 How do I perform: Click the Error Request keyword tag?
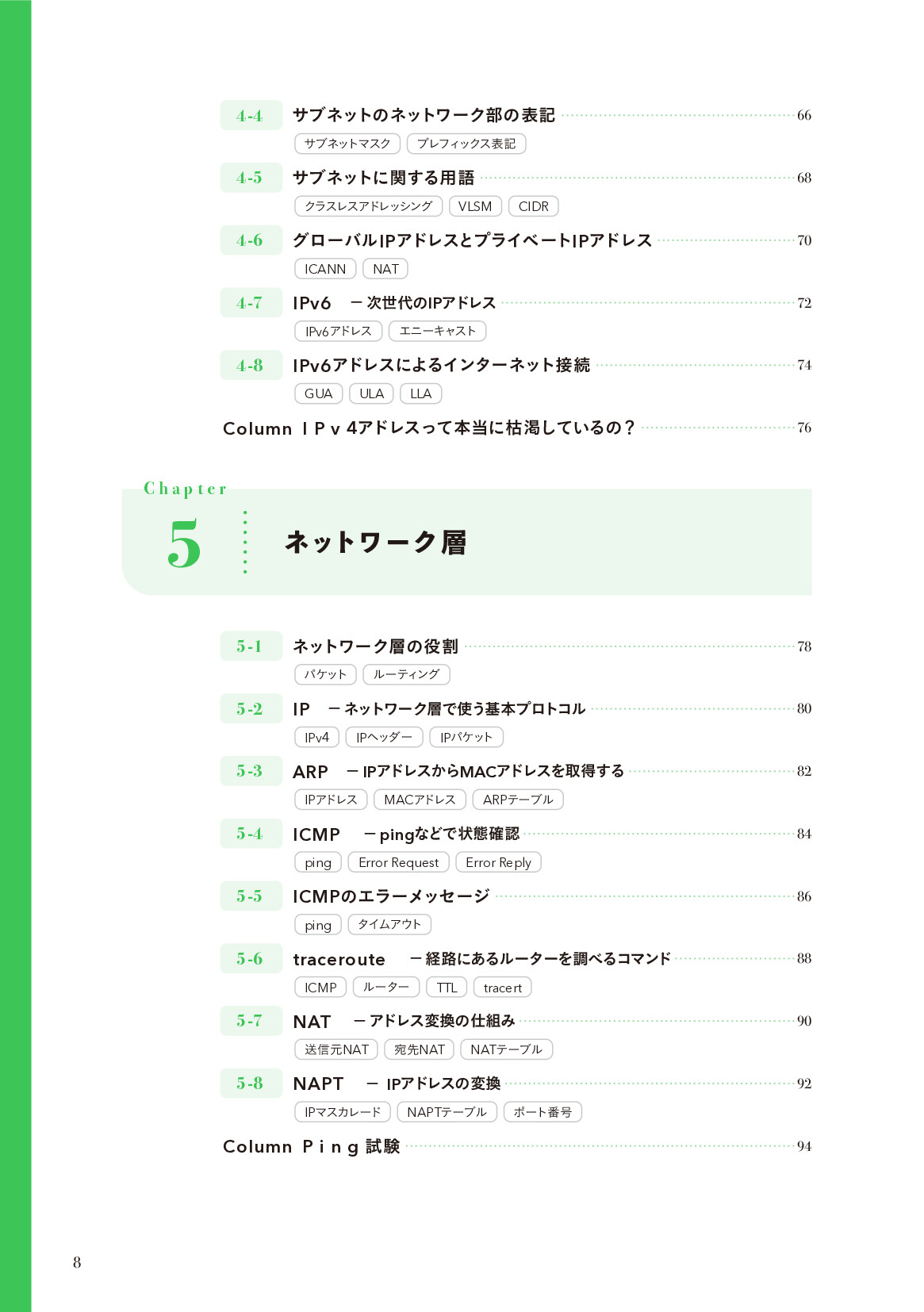[x=398, y=862]
